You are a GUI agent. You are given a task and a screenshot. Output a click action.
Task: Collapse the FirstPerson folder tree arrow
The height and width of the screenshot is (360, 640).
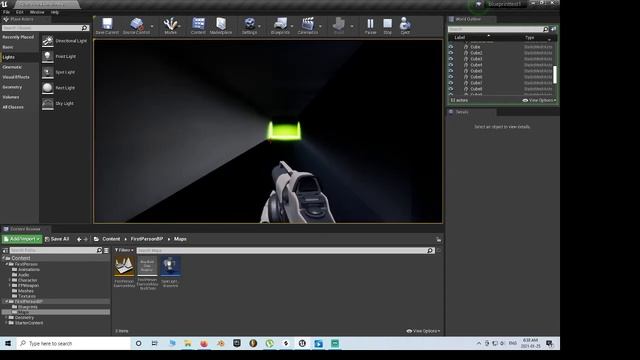pyautogui.click(x=7, y=264)
